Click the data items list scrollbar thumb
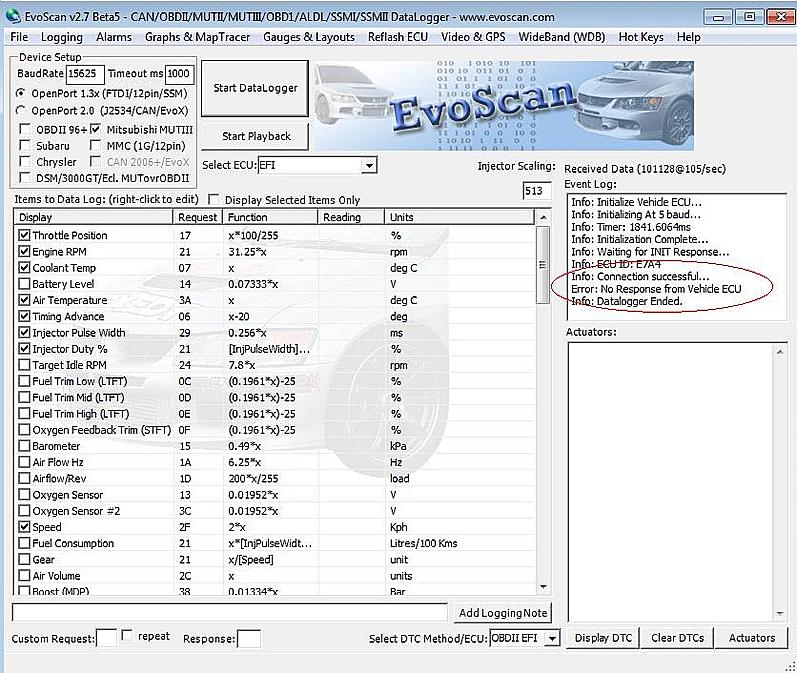Screen dimensions: 797x673 click(x=543, y=264)
